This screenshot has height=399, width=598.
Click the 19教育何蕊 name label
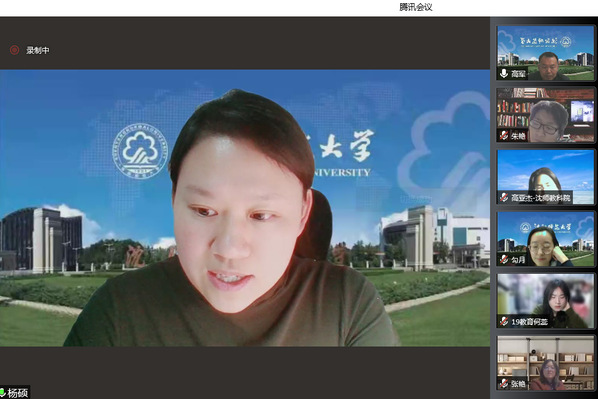click(x=529, y=322)
